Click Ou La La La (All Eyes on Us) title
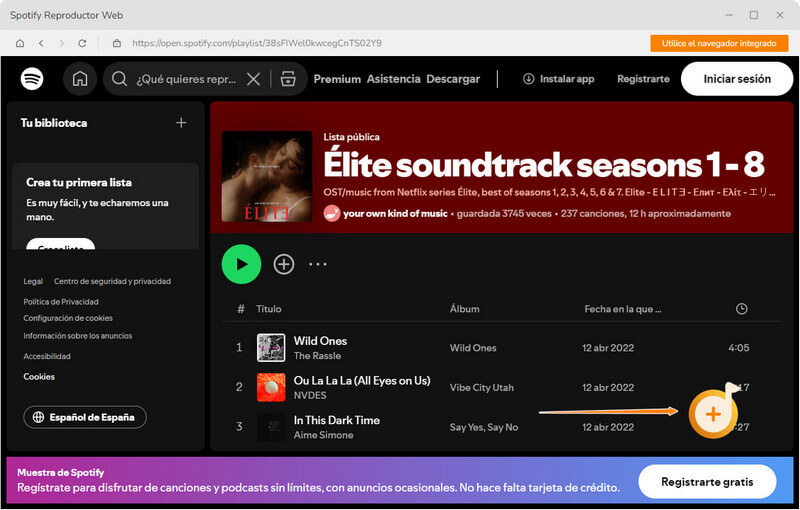The width and height of the screenshot is (800, 510). point(362,380)
